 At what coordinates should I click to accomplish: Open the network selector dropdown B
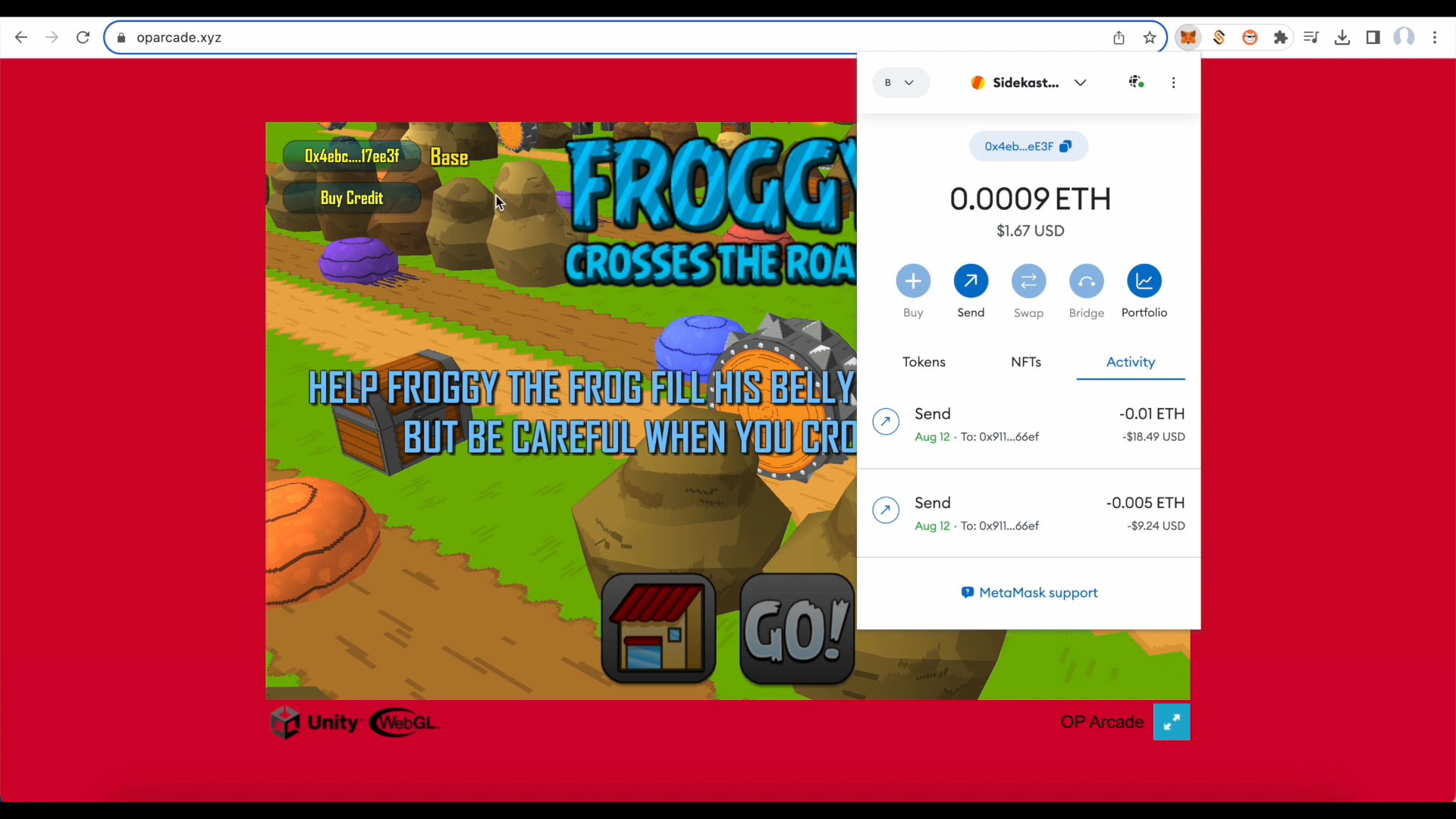(900, 83)
